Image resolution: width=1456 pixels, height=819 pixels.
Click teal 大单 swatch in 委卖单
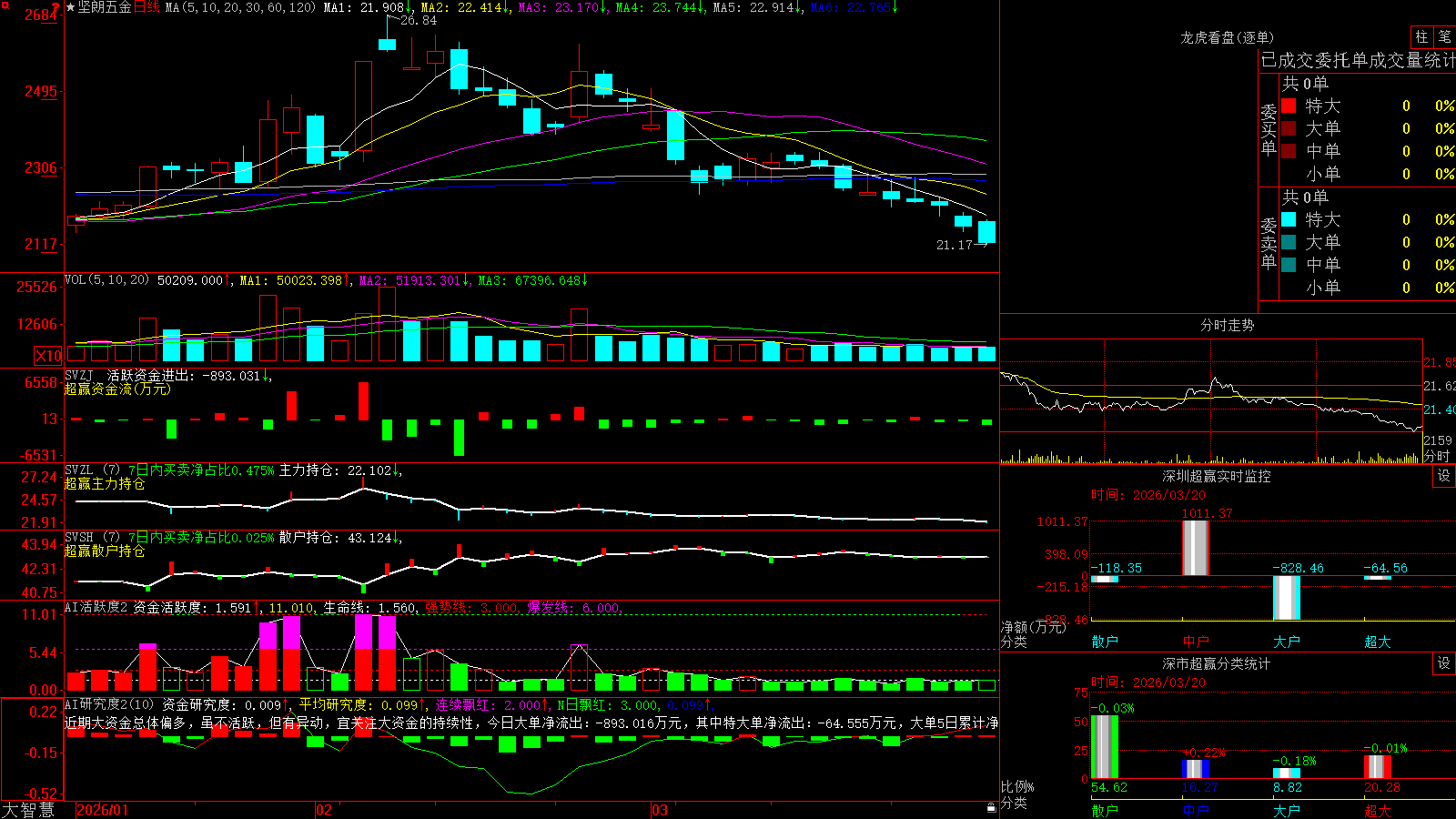click(1289, 242)
